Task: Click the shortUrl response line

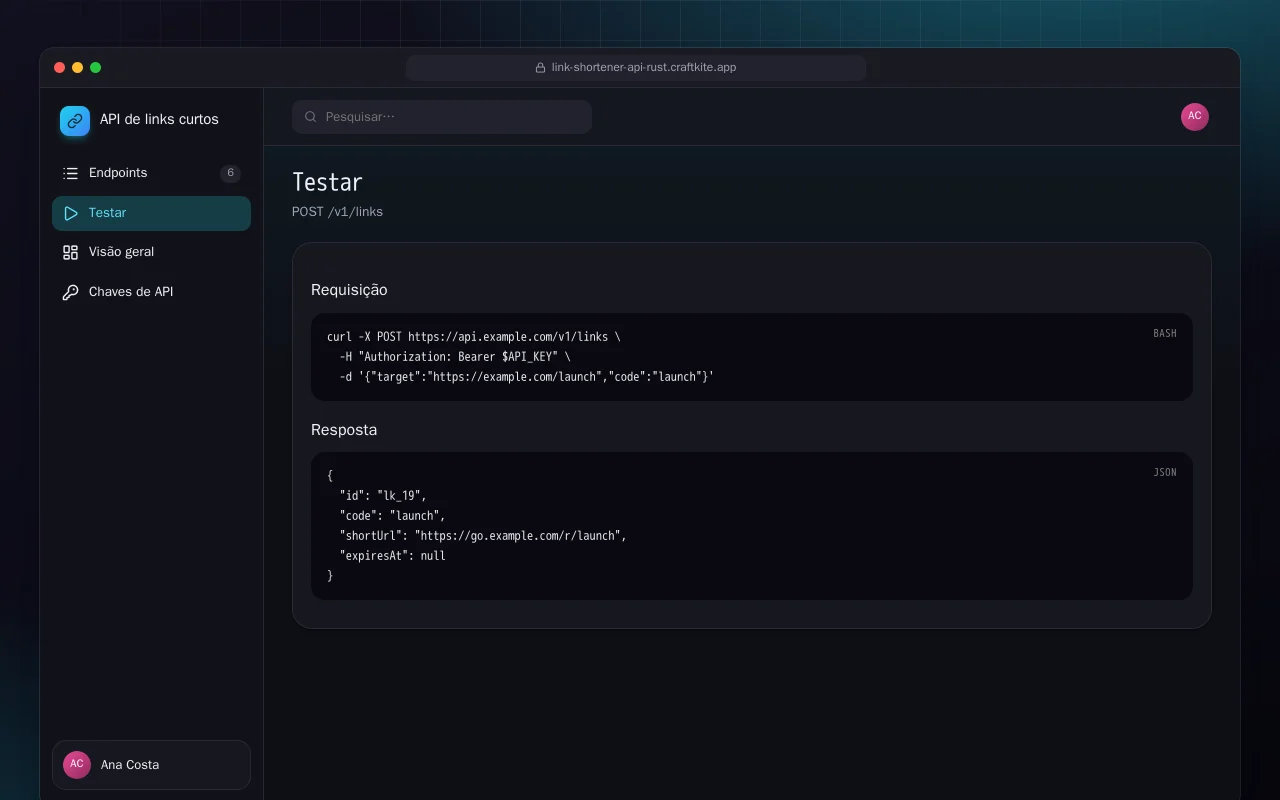Action: (483, 536)
